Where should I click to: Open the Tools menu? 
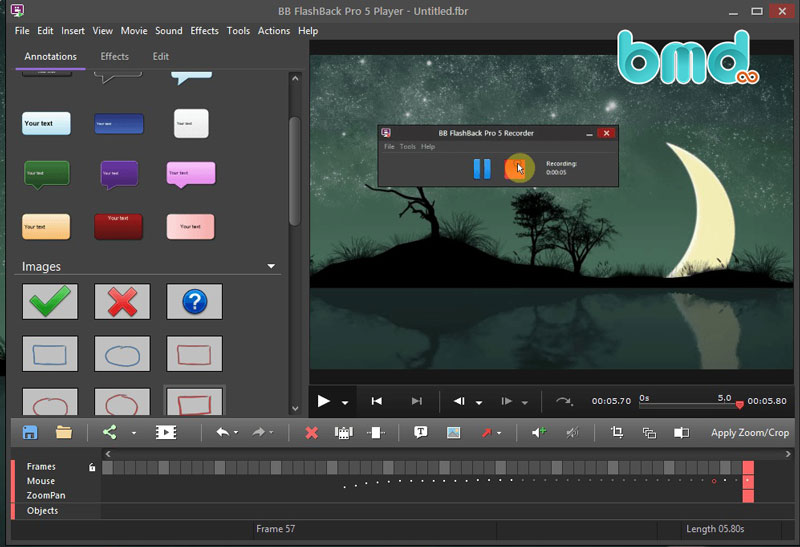[238, 31]
